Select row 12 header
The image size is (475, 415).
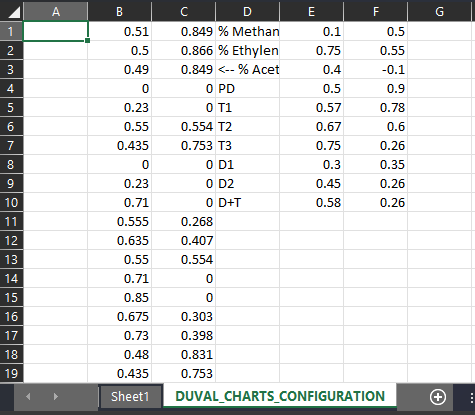11,240
